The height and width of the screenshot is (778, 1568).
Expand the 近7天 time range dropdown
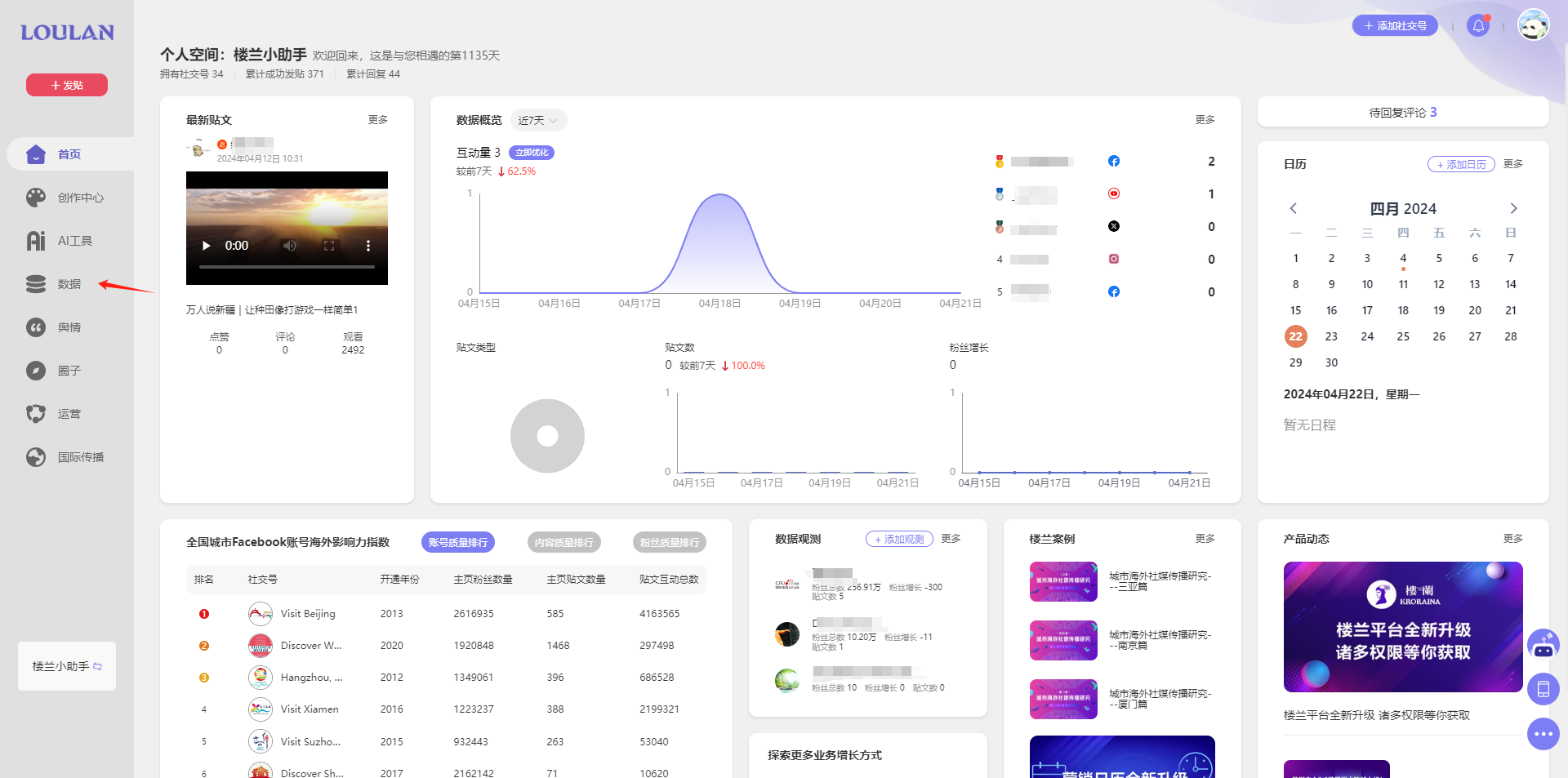[x=538, y=120]
